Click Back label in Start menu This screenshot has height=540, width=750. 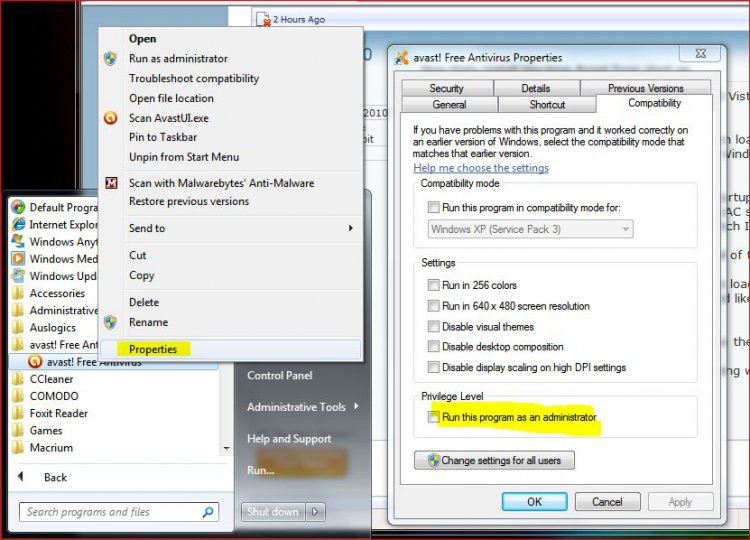pyautogui.click(x=55, y=477)
